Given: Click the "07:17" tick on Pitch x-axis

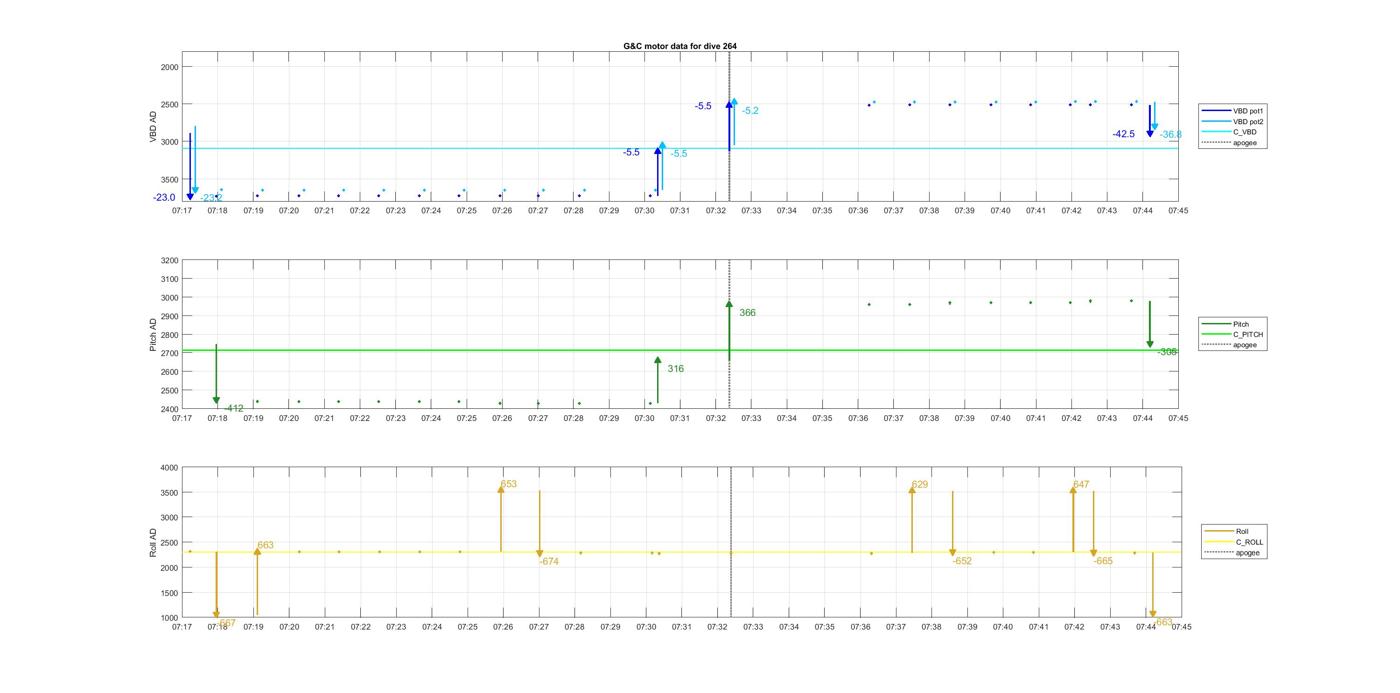Looking at the screenshot, I should click(182, 418).
